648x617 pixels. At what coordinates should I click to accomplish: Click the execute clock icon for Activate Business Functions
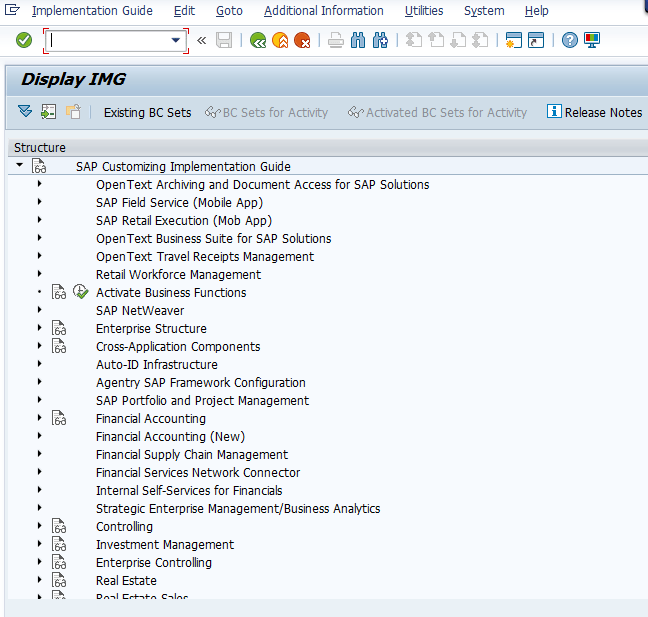[81, 292]
